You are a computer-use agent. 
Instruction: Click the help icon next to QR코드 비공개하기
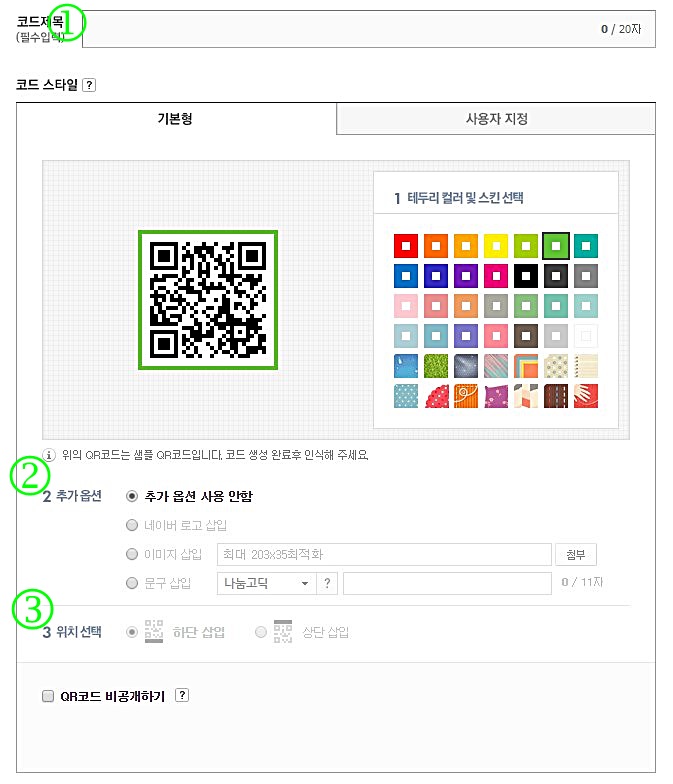182,695
